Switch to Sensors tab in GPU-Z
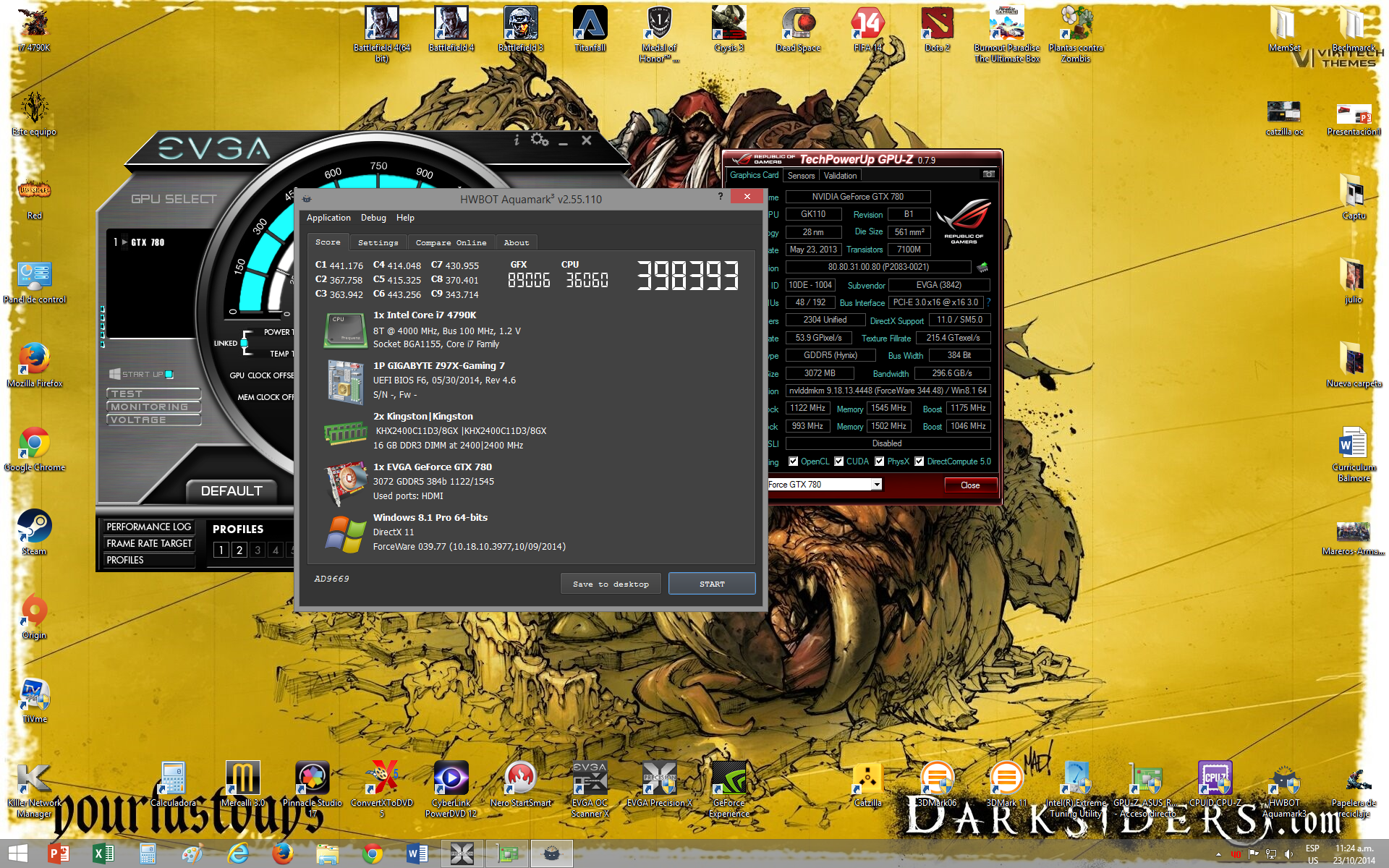 coord(801,176)
